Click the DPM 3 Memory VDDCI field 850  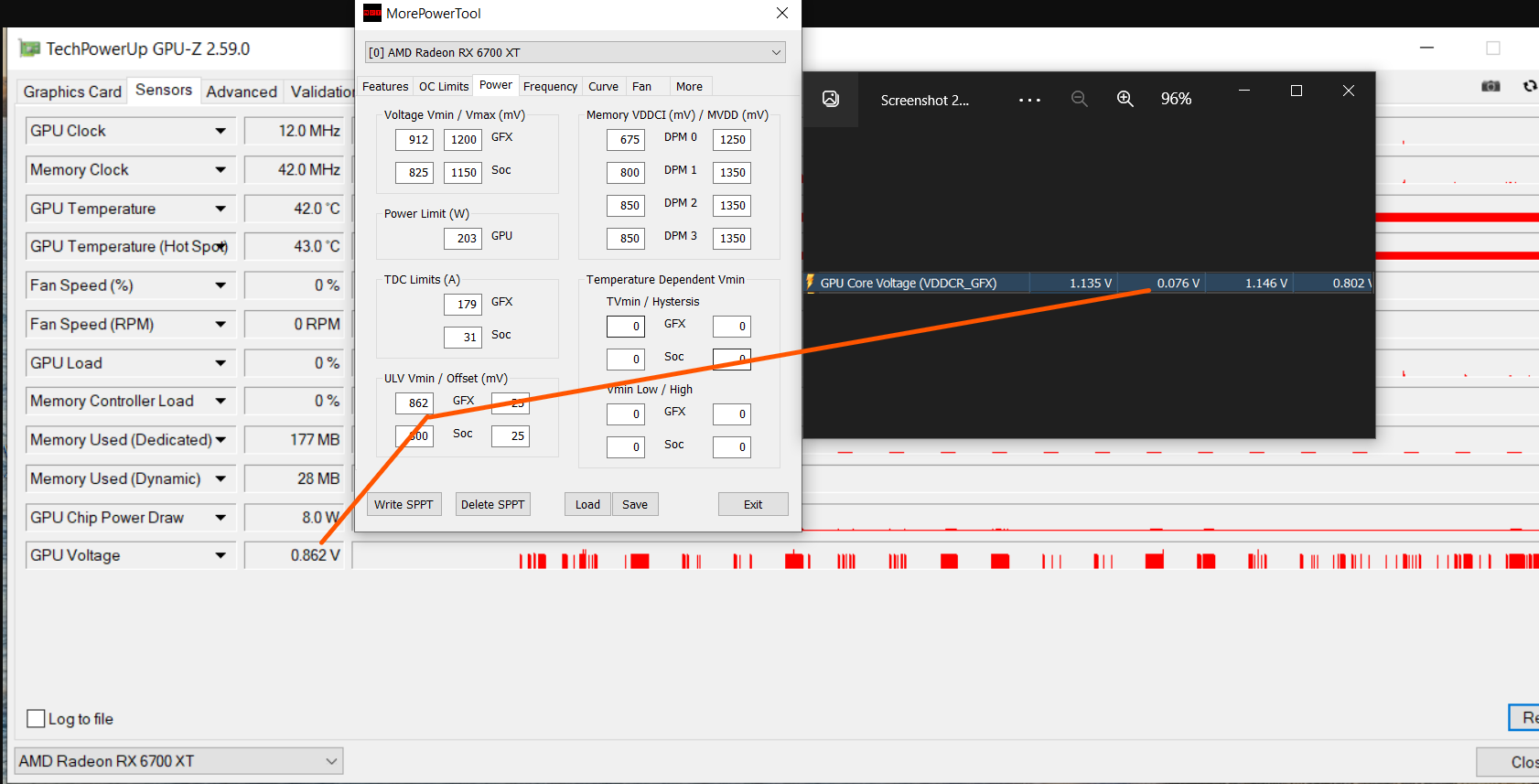coord(626,238)
